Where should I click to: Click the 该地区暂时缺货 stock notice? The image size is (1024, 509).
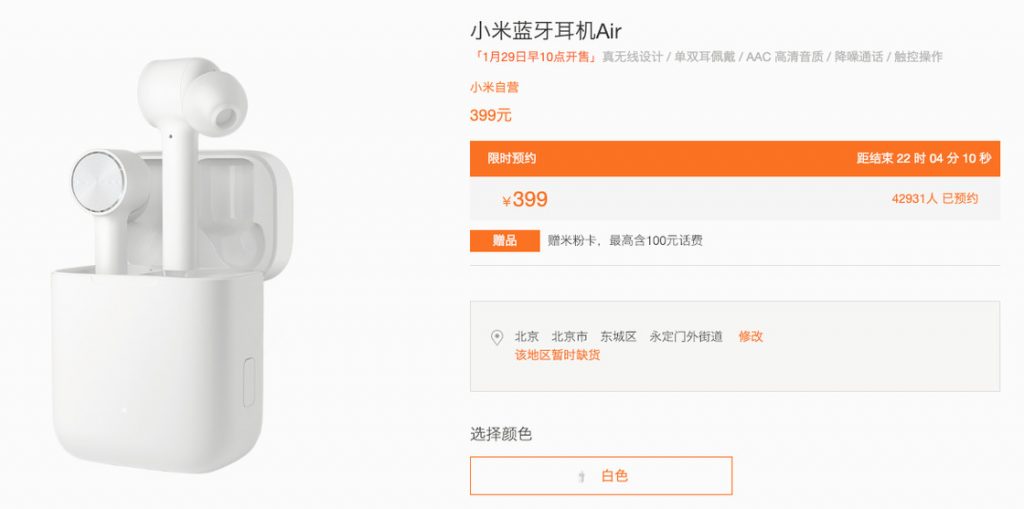[557, 355]
